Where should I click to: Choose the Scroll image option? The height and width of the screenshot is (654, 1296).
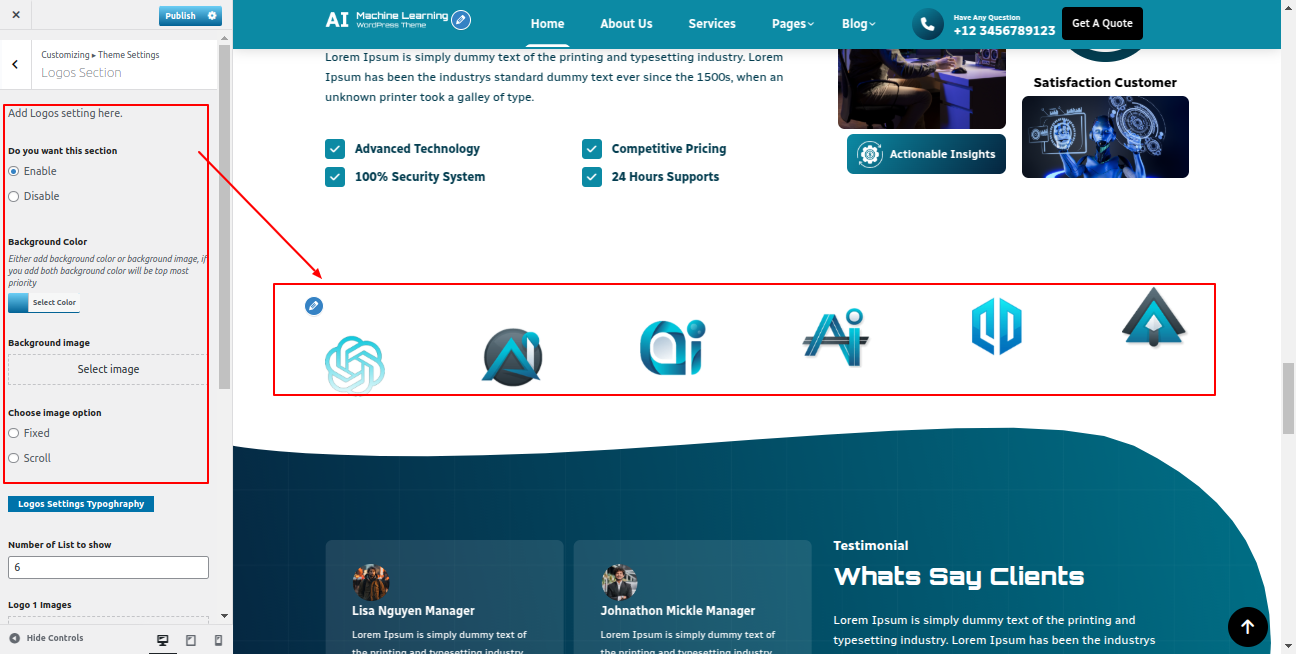[x=14, y=459]
